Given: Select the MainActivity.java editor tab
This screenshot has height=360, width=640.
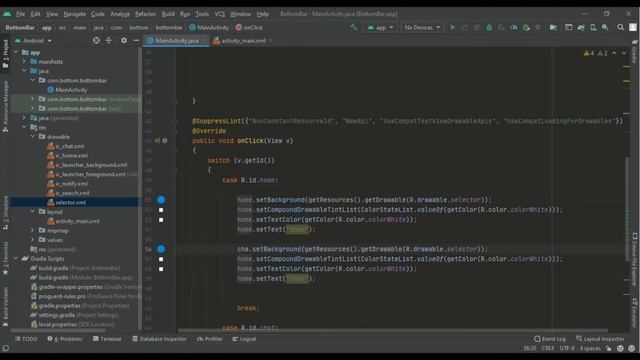Looking at the screenshot, I should pyautogui.click(x=176, y=40).
